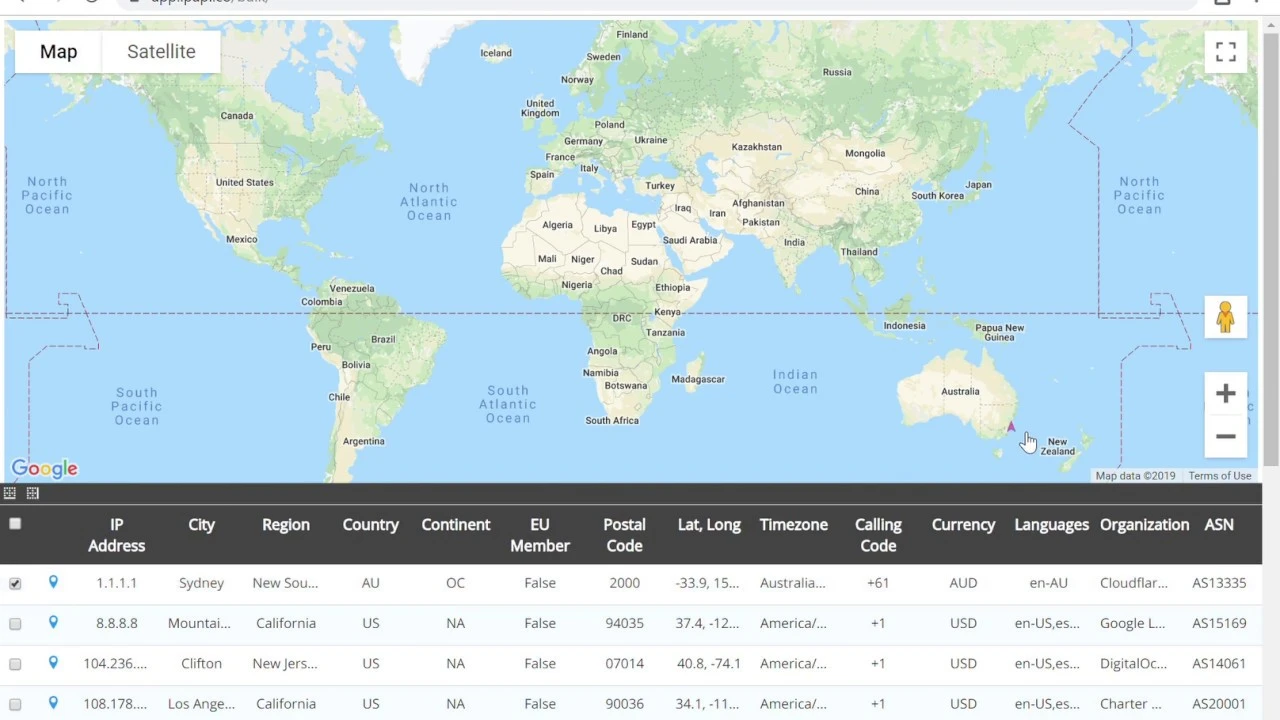Click the Street View pegman icon

coord(1225,319)
